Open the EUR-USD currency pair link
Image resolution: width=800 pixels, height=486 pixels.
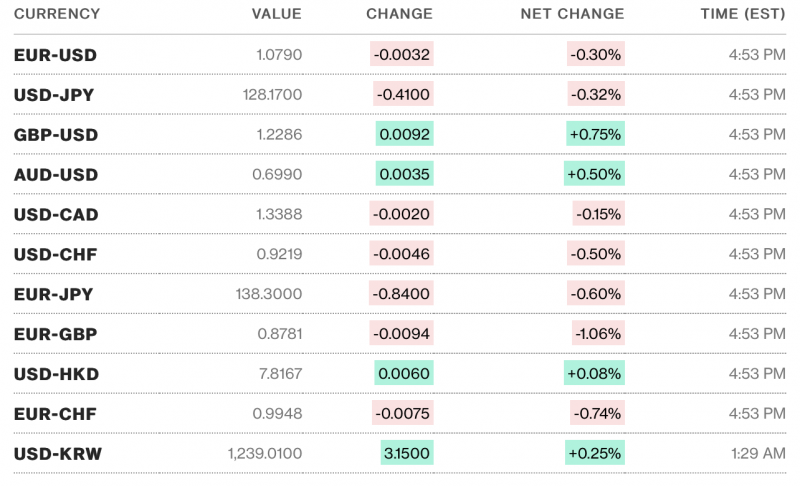[x=55, y=54]
